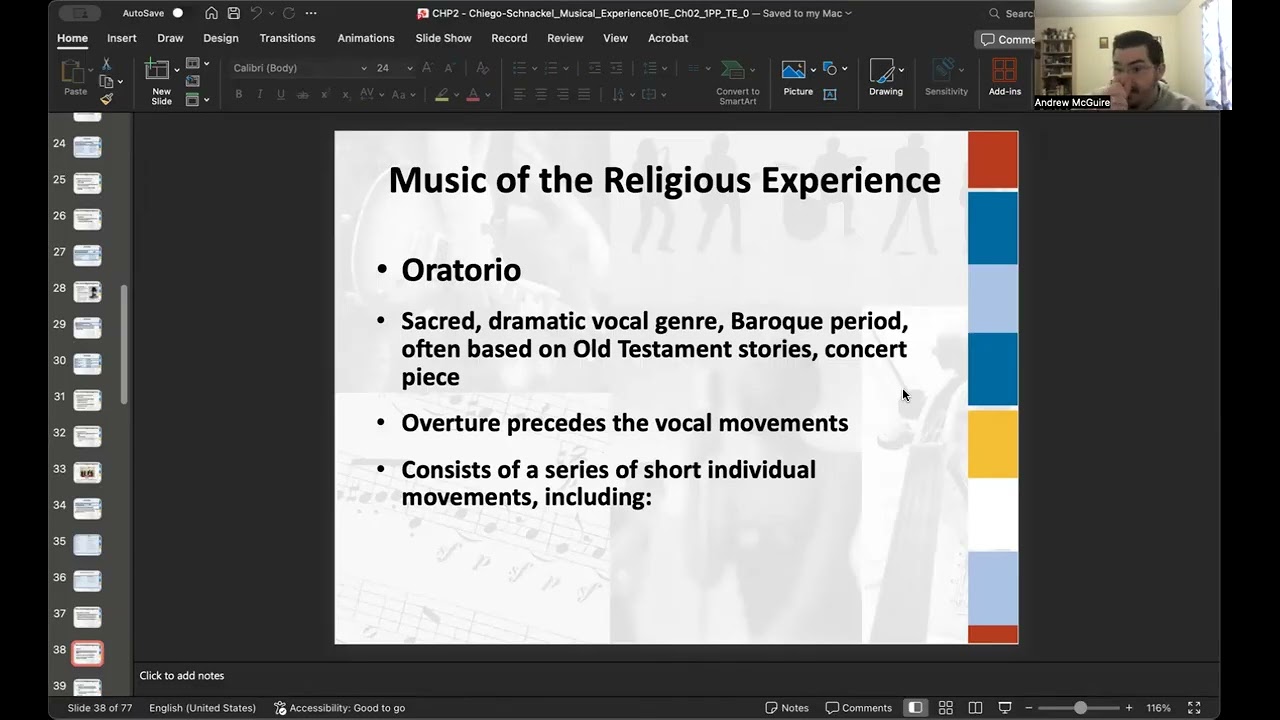Insert a New Slide

tap(161, 80)
